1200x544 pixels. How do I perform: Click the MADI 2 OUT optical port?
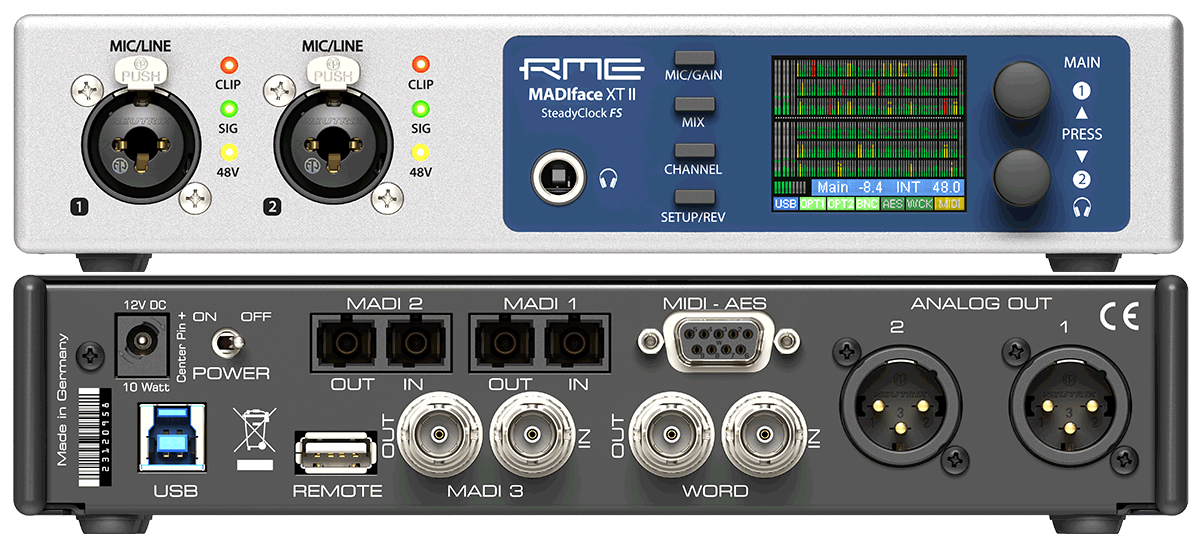(x=349, y=345)
